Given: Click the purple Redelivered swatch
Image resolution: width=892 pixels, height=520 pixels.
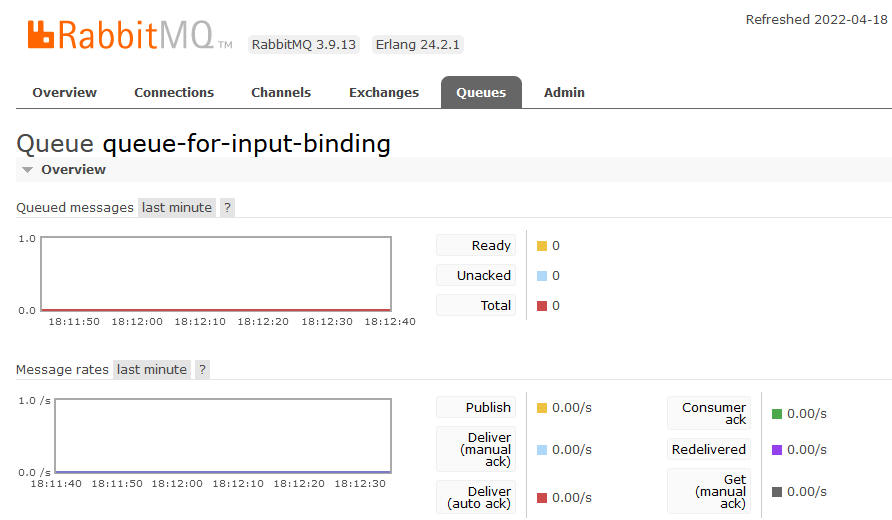Looking at the screenshot, I should [x=777, y=450].
